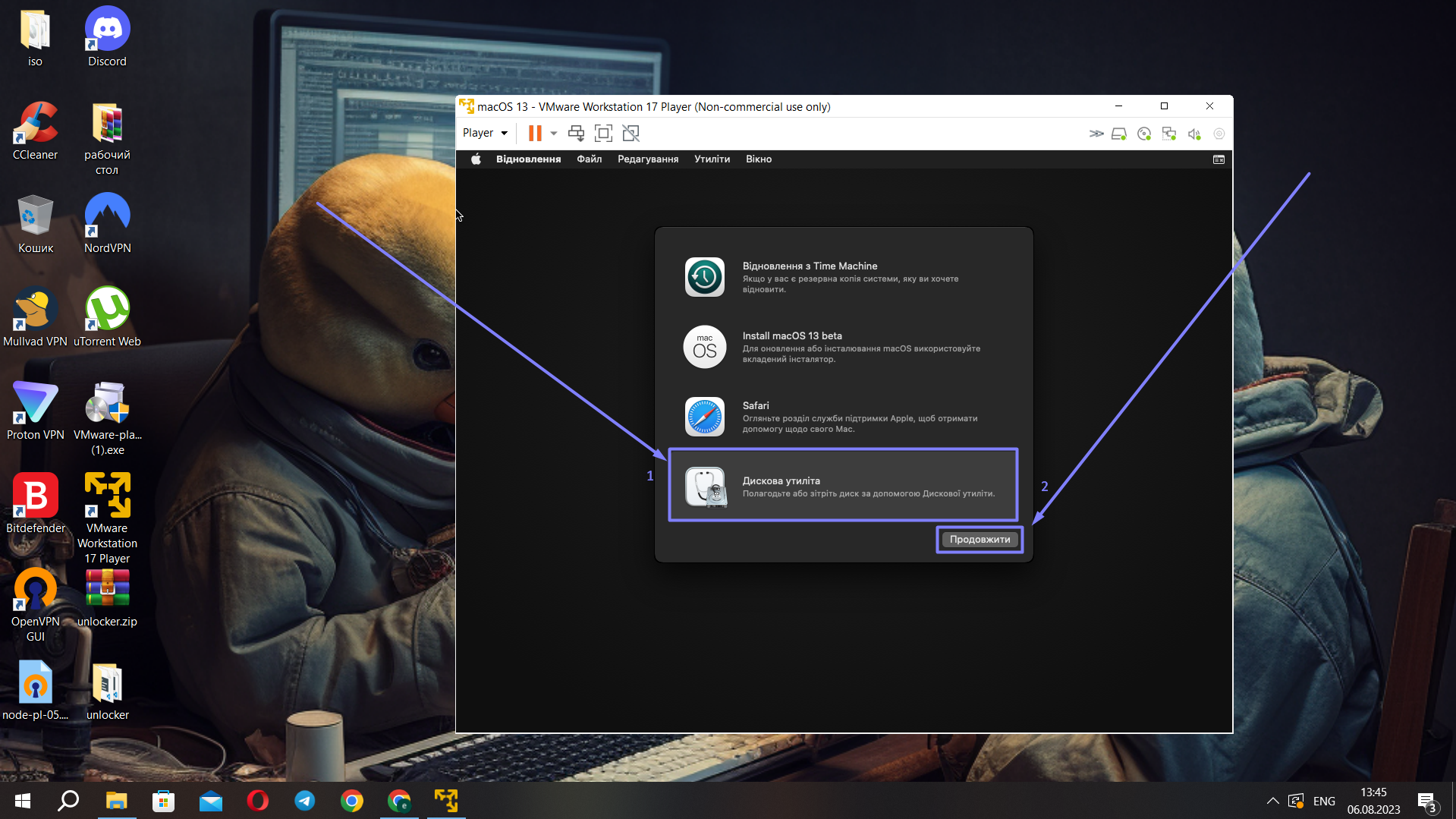This screenshot has width=1456, height=819.
Task: Click the network adapter device icon
Action: [x=1169, y=134]
